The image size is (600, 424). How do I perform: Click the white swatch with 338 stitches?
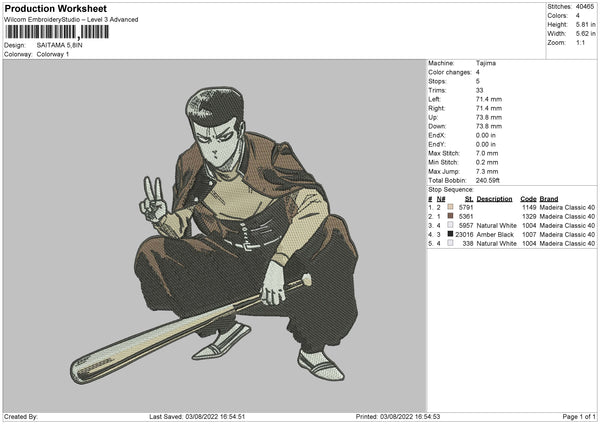click(x=450, y=243)
